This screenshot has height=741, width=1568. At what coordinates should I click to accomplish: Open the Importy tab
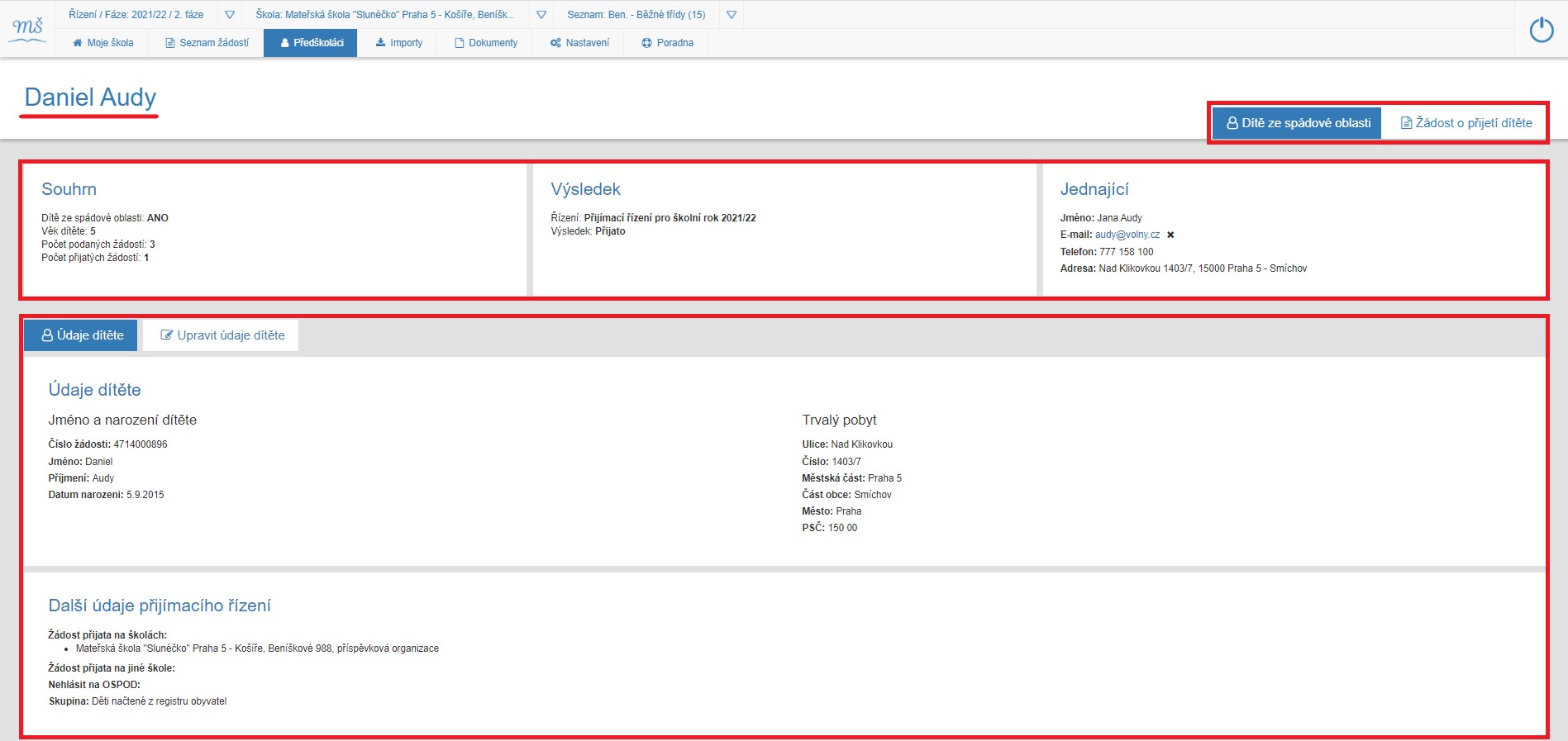[x=398, y=43]
